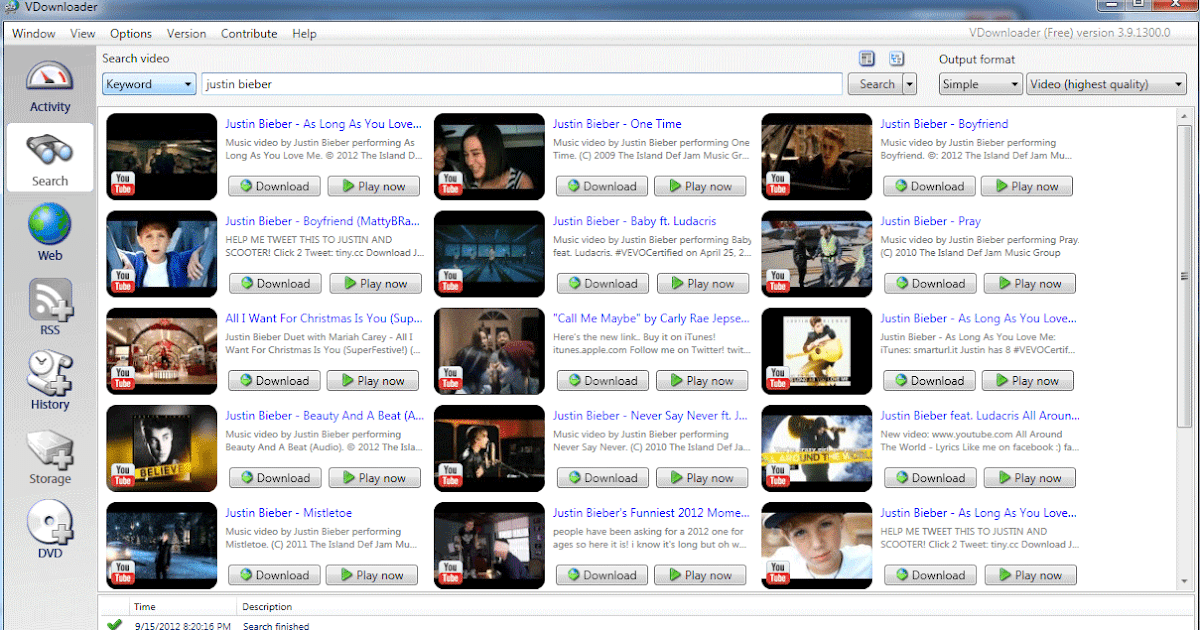Open the Options menu

[x=131, y=33]
